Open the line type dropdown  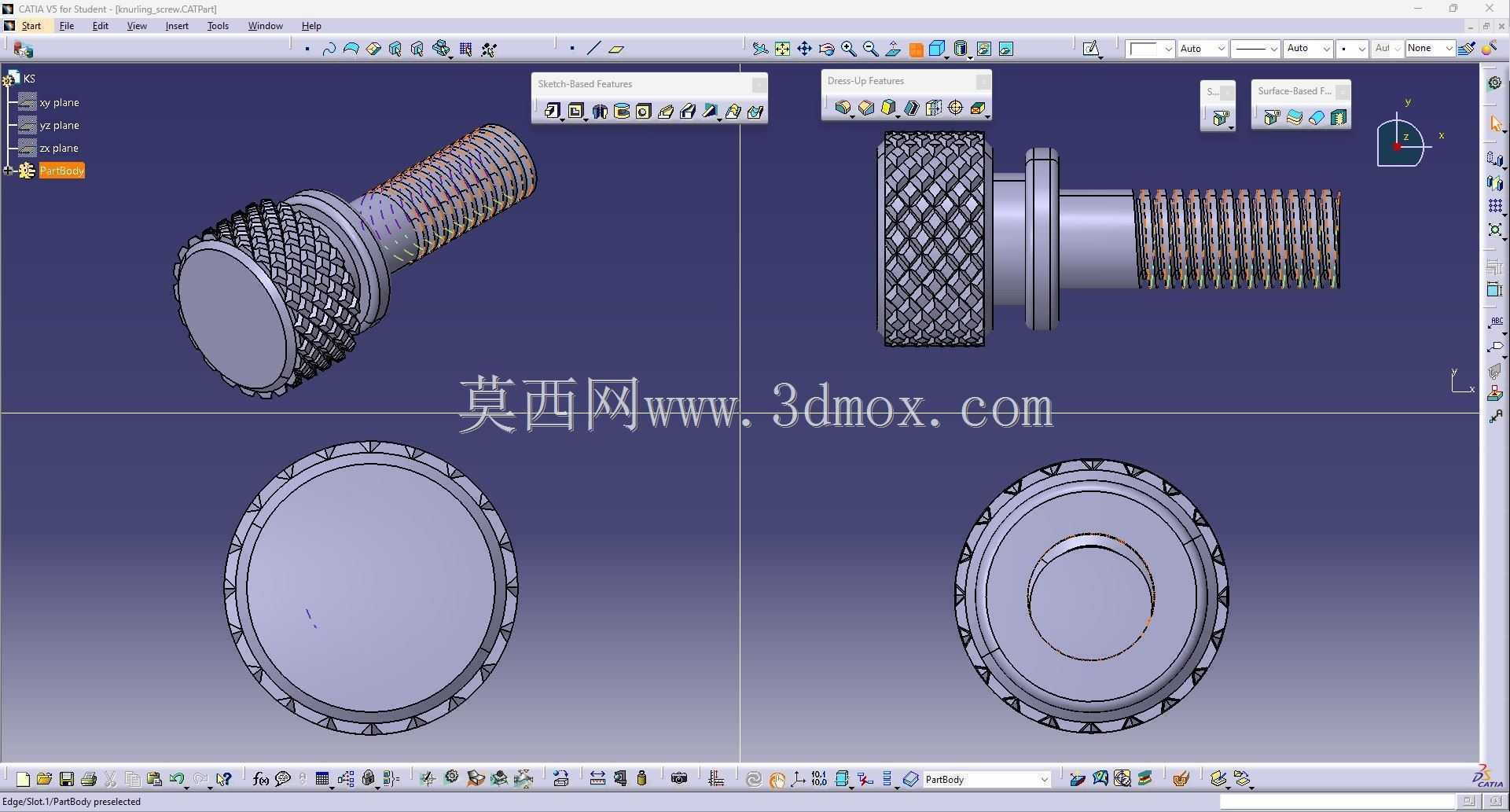1273,49
